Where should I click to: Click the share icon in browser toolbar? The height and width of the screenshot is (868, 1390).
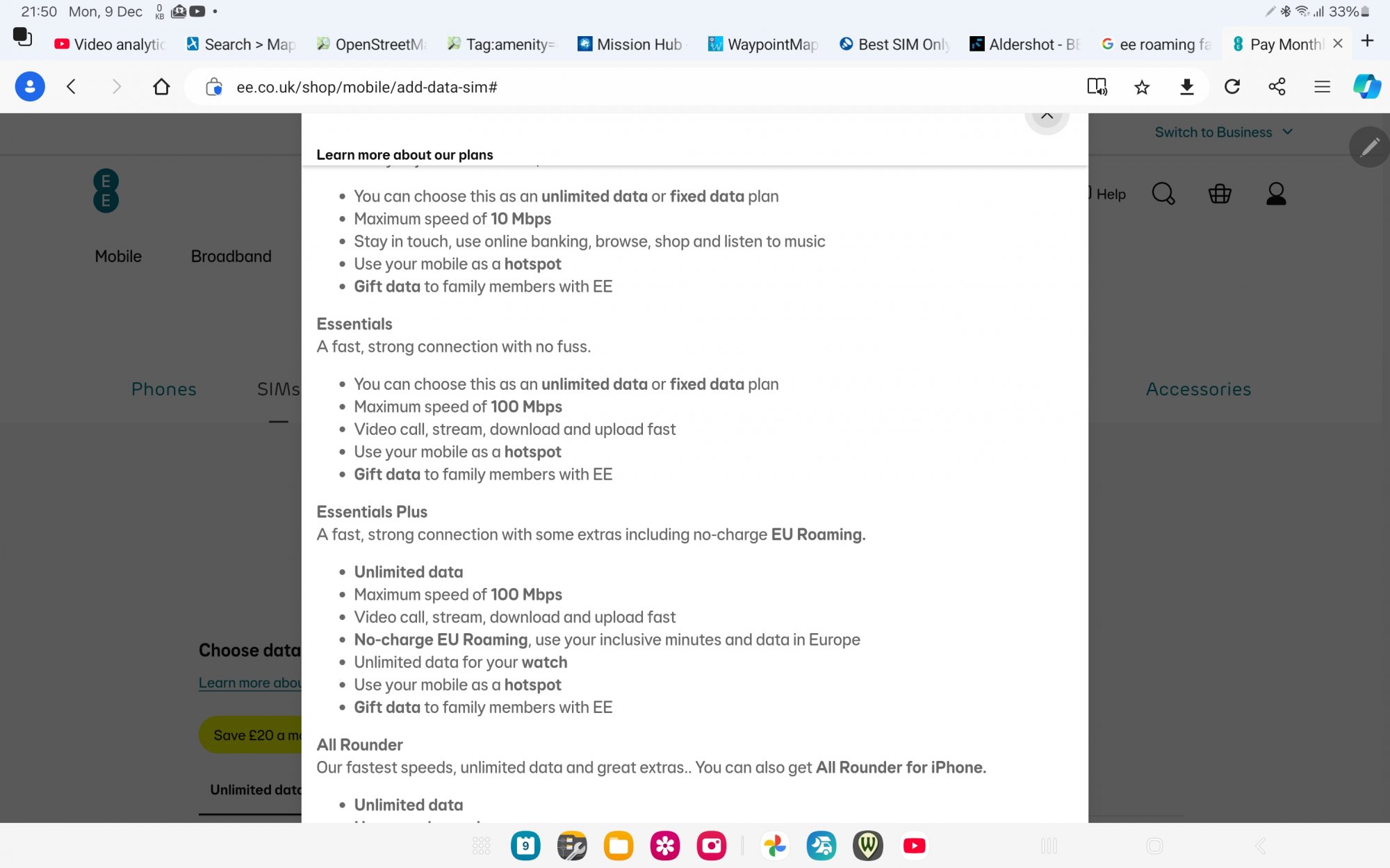[1277, 87]
